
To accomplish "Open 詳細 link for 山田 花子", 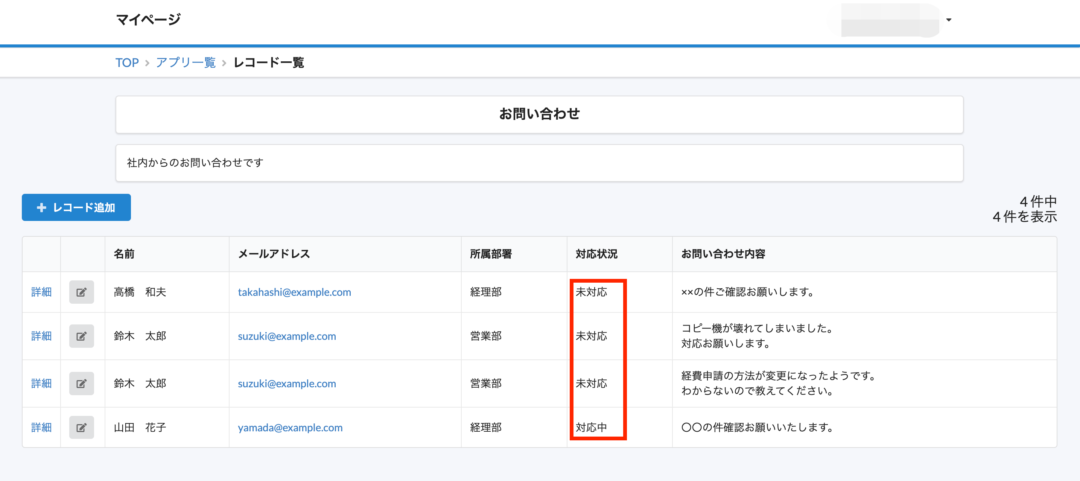I will click(x=41, y=428).
